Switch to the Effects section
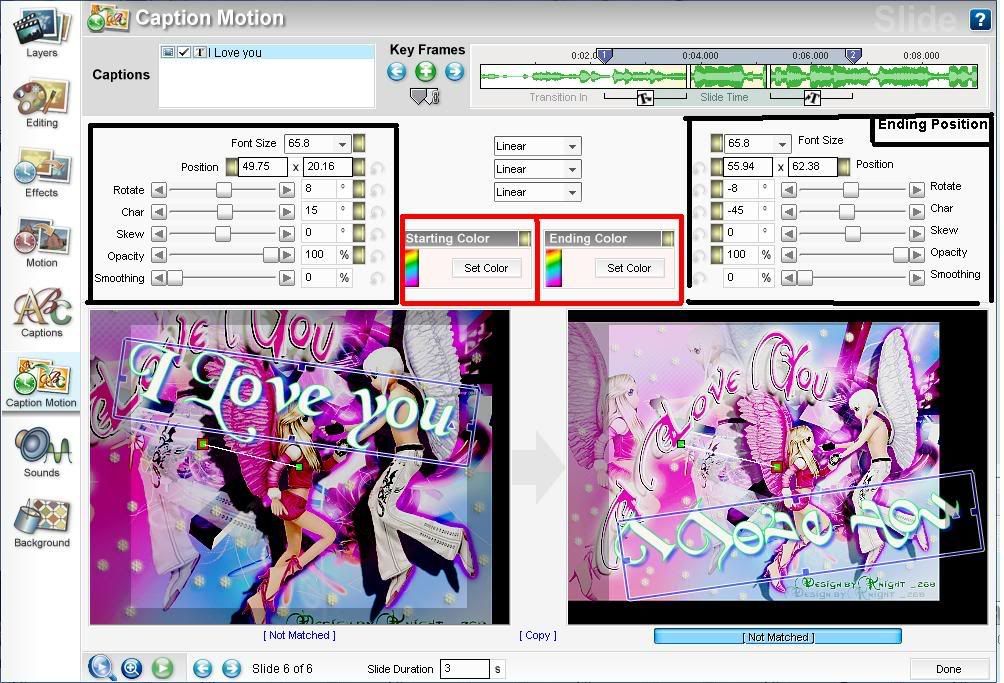This screenshot has height=683, width=1004. click(x=42, y=173)
